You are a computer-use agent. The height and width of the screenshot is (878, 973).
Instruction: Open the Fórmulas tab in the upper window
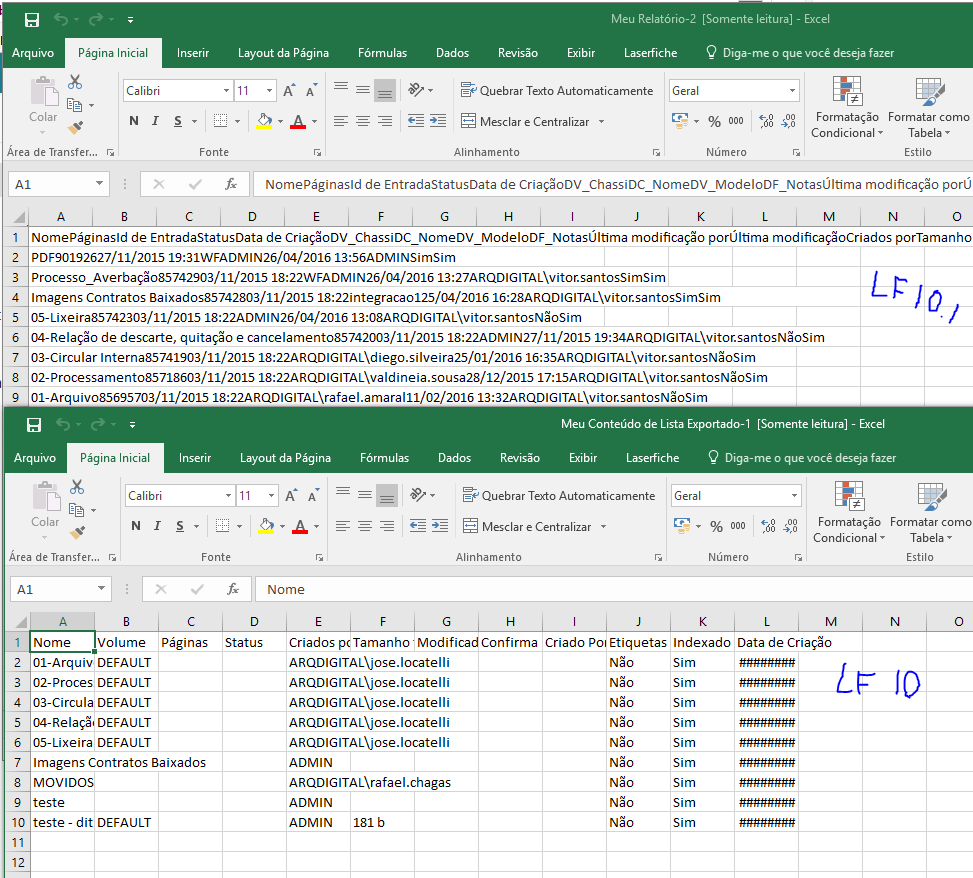[x=382, y=53]
